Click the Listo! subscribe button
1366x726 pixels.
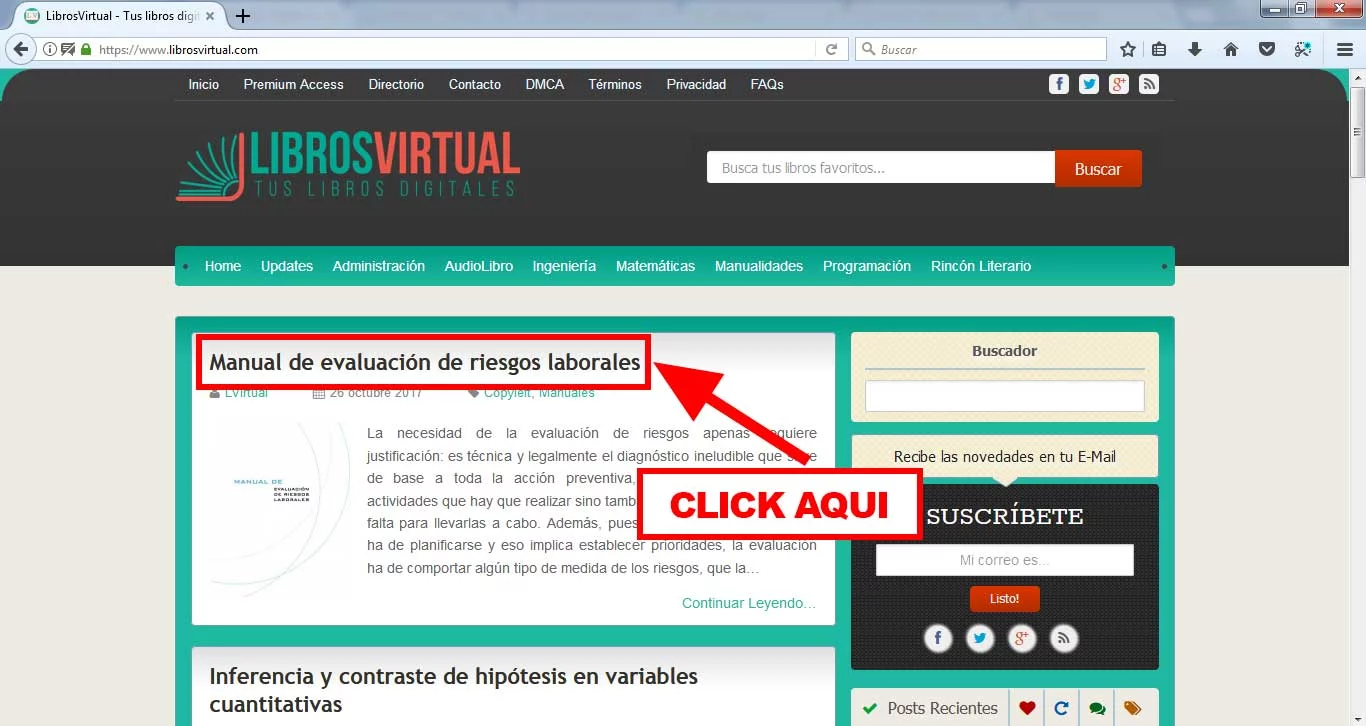point(1005,599)
